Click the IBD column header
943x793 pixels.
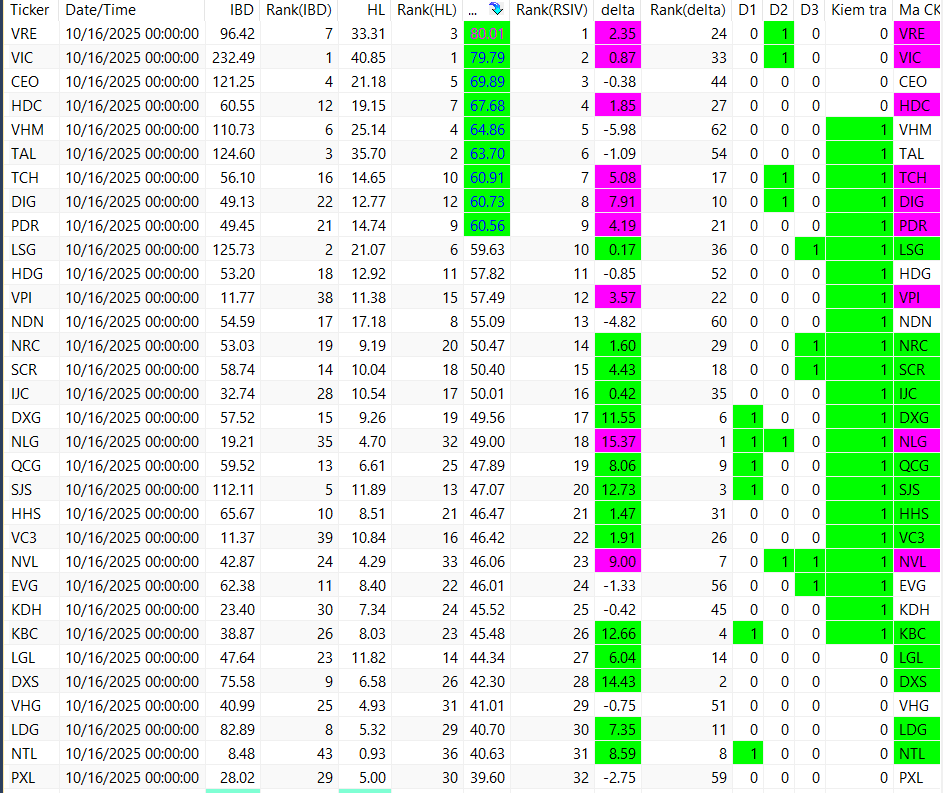pyautogui.click(x=242, y=10)
